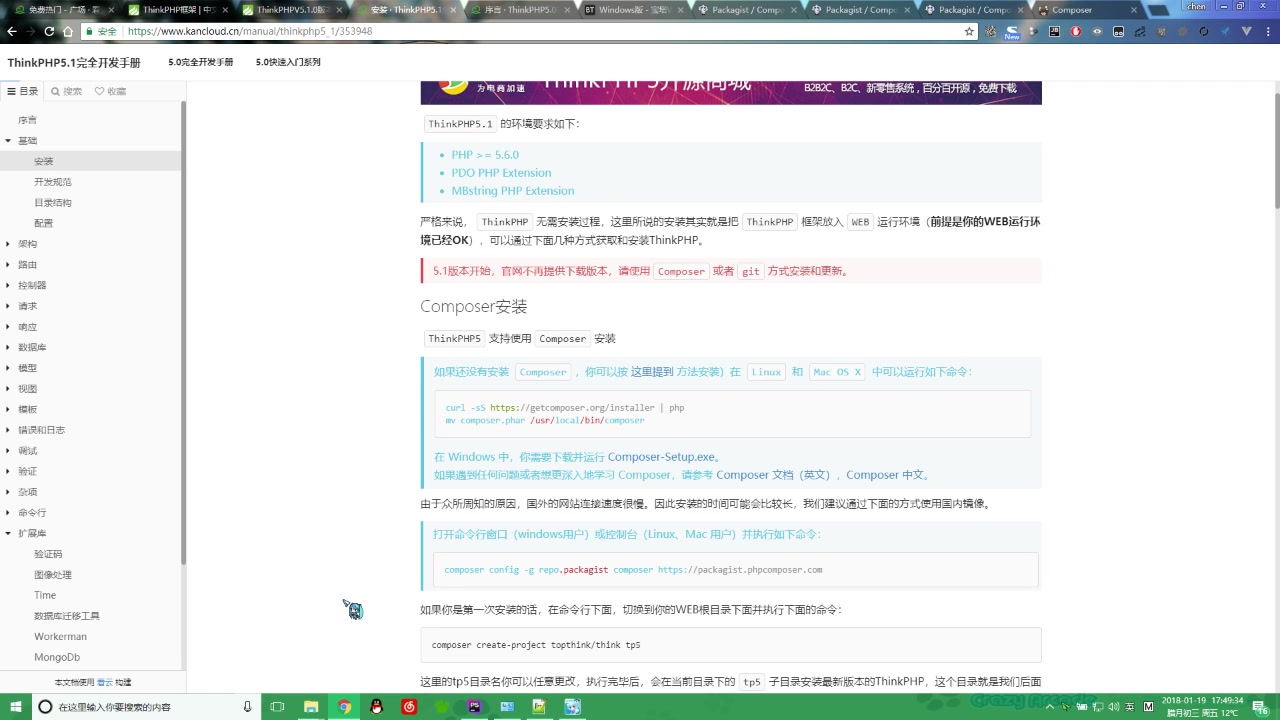Click the Cortana microphone icon
This screenshot has height=720, width=1280.
pos(248,707)
